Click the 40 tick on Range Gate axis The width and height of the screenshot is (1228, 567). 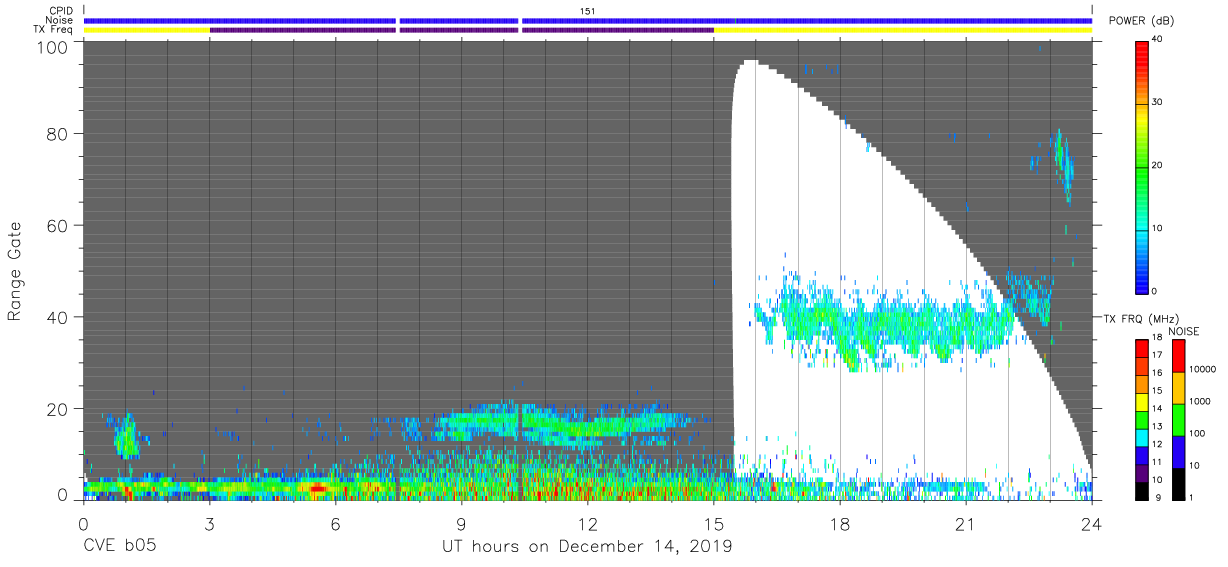(56, 317)
